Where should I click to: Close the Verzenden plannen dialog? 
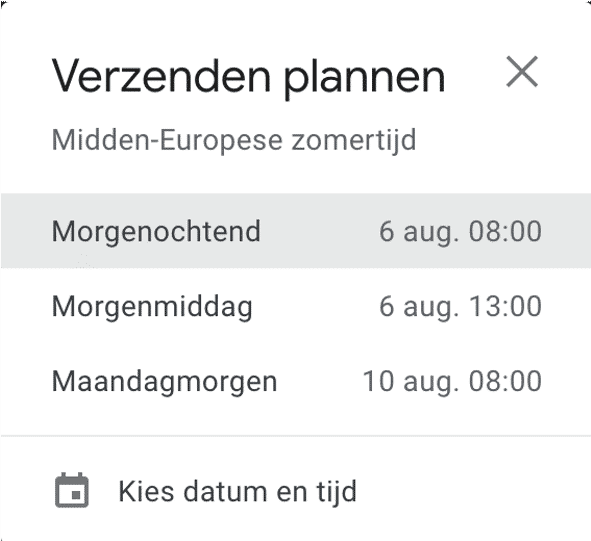[522, 72]
